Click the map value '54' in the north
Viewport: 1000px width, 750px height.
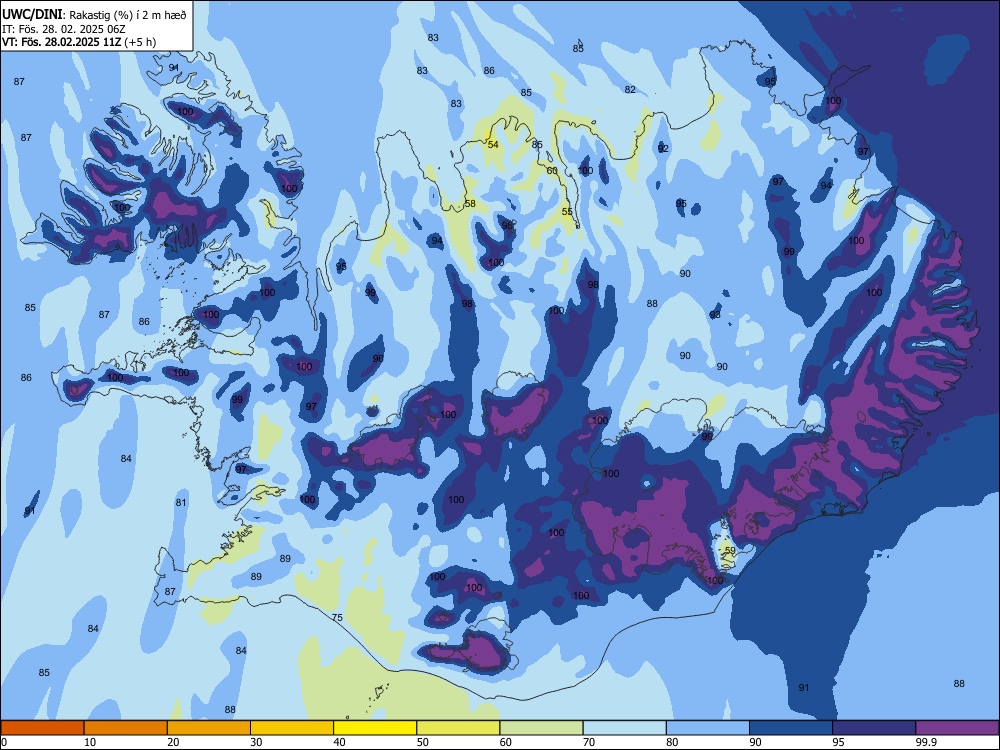[493, 145]
